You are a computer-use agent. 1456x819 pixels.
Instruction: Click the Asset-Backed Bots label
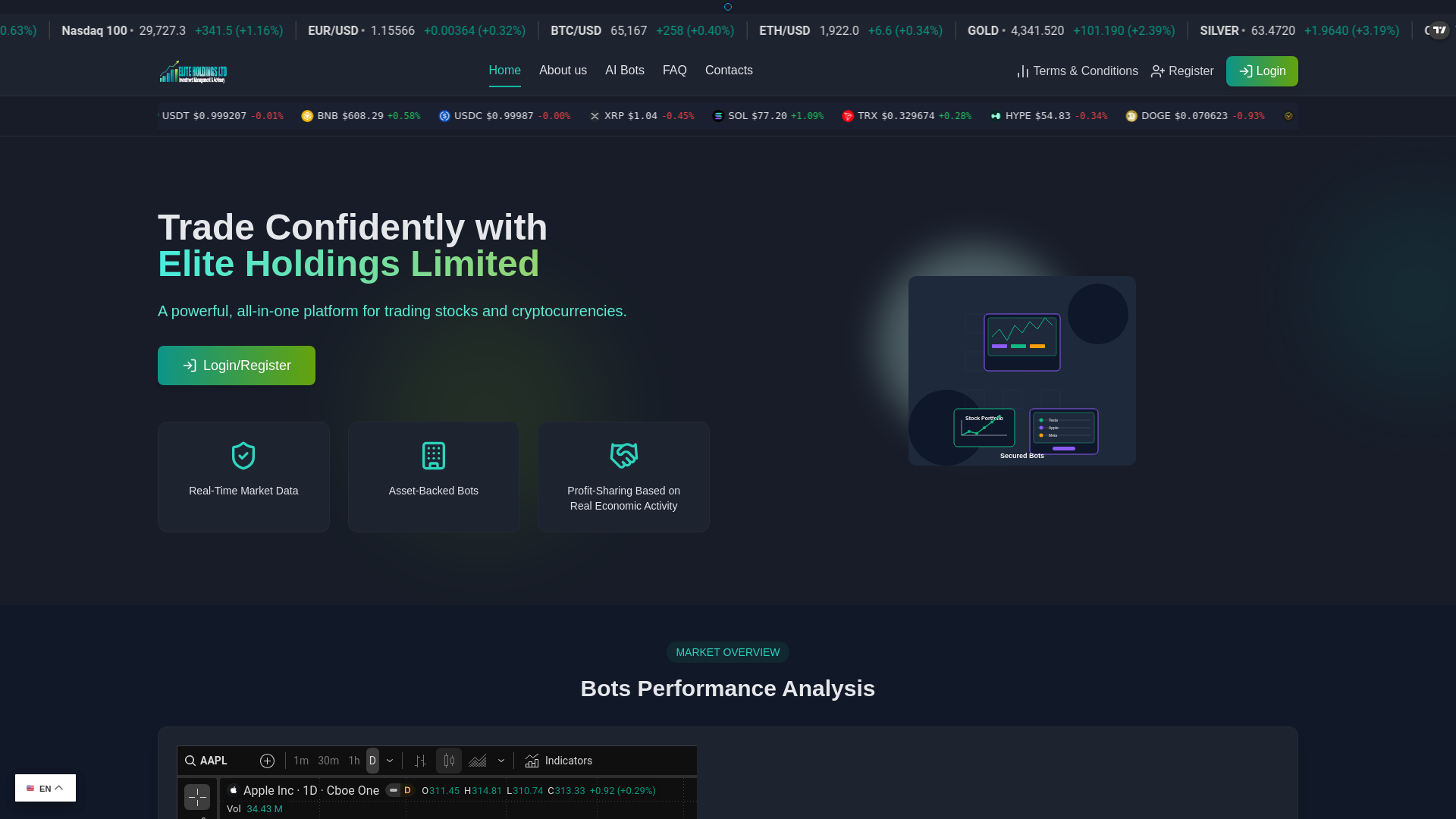coord(434,491)
